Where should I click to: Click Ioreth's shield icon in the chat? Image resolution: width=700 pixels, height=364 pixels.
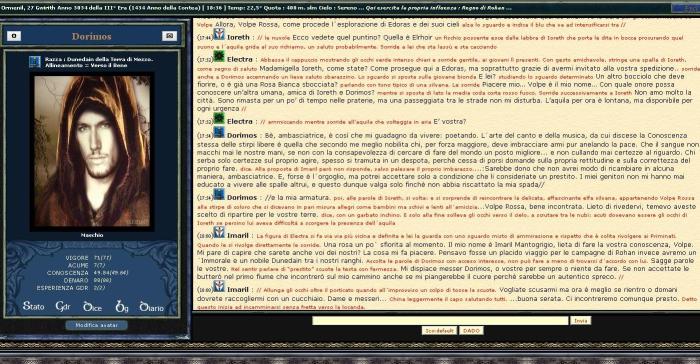pyautogui.click(x=219, y=34)
